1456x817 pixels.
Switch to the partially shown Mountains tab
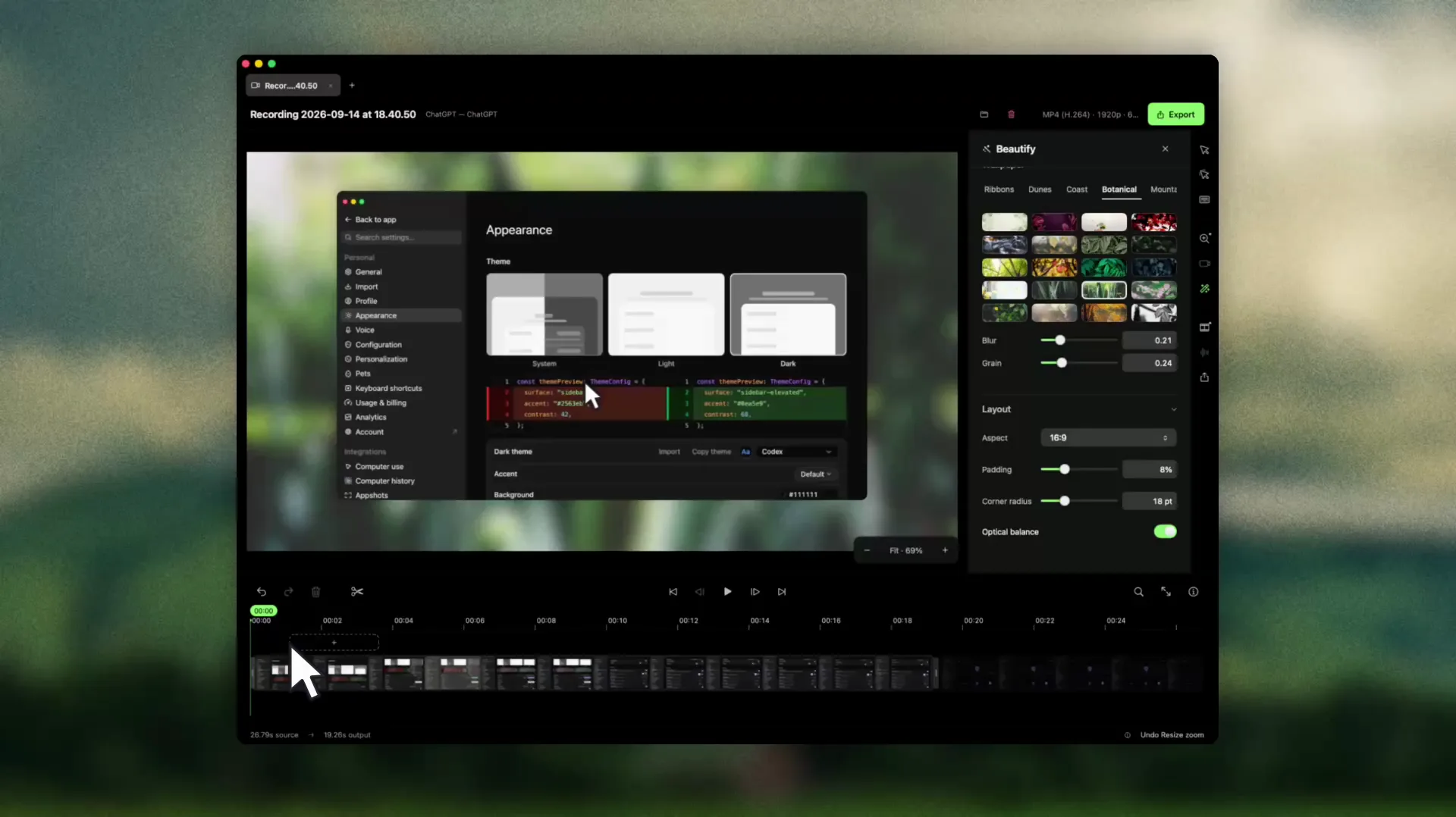[x=1163, y=189]
